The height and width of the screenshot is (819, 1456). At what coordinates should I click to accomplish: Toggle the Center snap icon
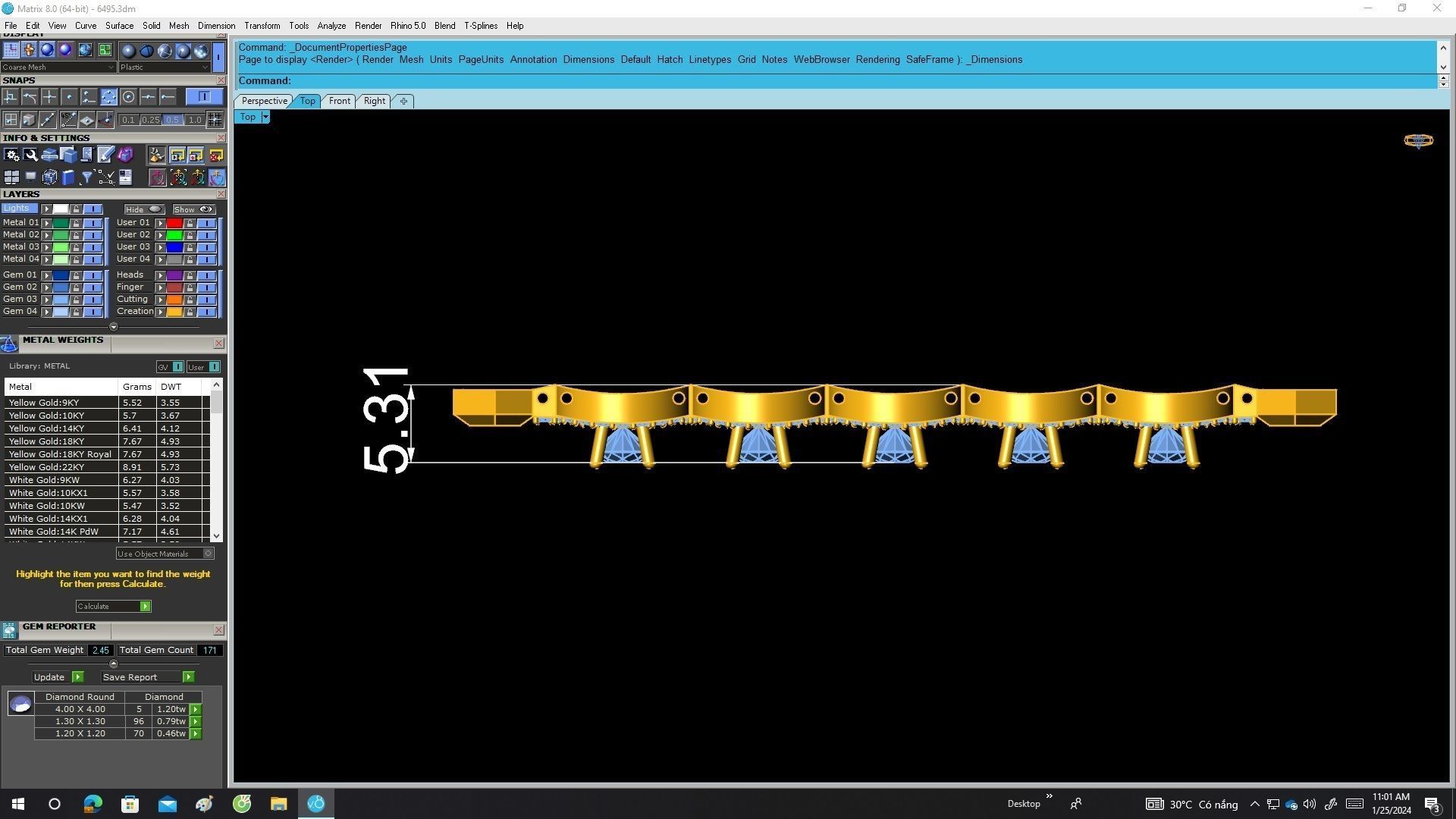click(x=128, y=97)
